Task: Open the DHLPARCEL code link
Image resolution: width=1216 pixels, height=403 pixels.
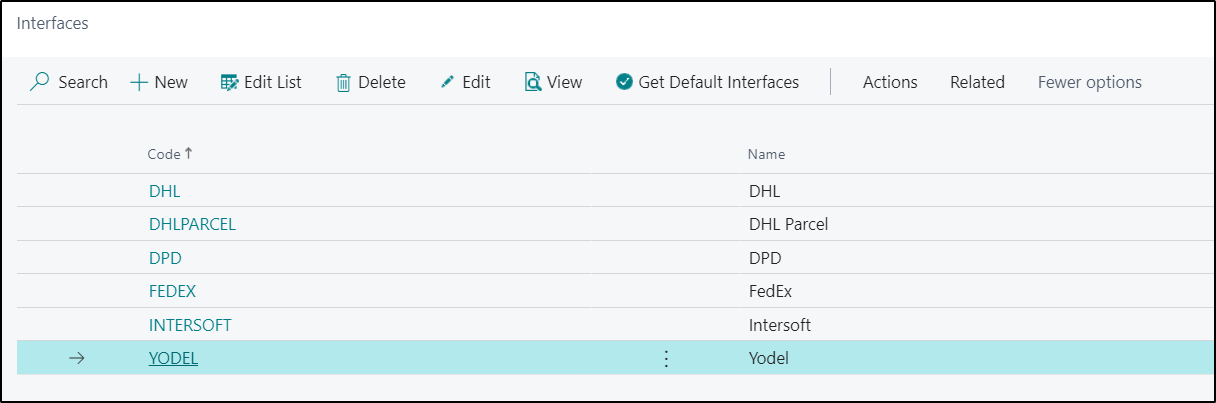Action: pyautogui.click(x=192, y=224)
